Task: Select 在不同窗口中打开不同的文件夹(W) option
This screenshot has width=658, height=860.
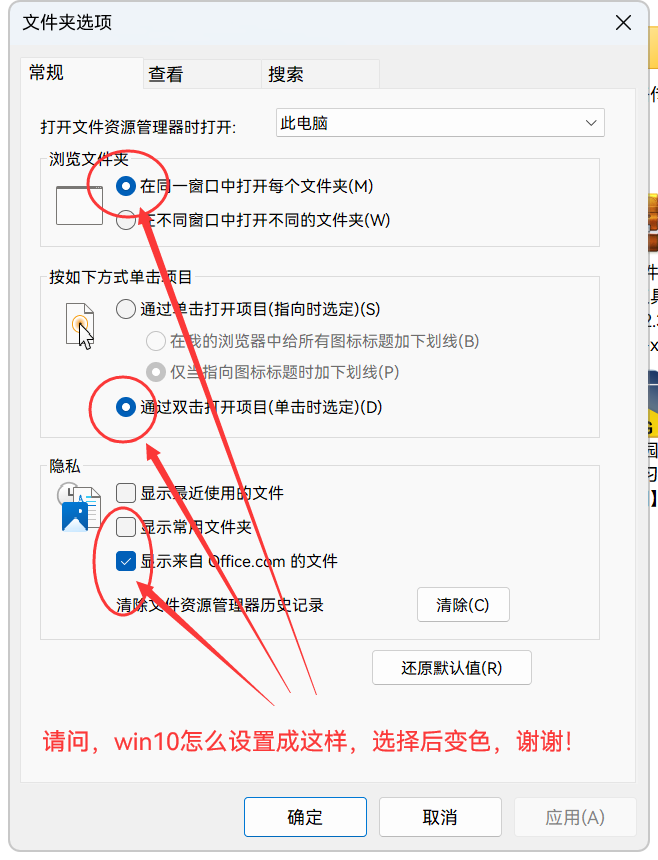Action: tap(126, 220)
